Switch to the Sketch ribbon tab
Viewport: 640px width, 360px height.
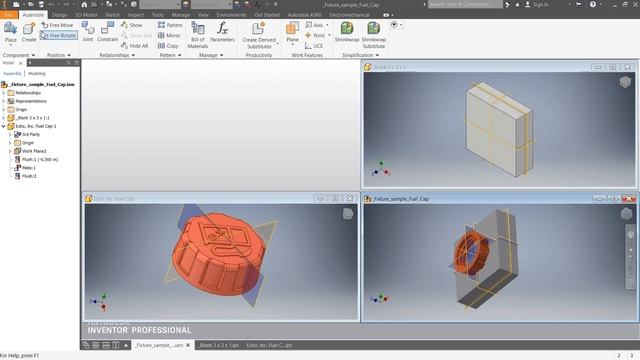[112, 15]
